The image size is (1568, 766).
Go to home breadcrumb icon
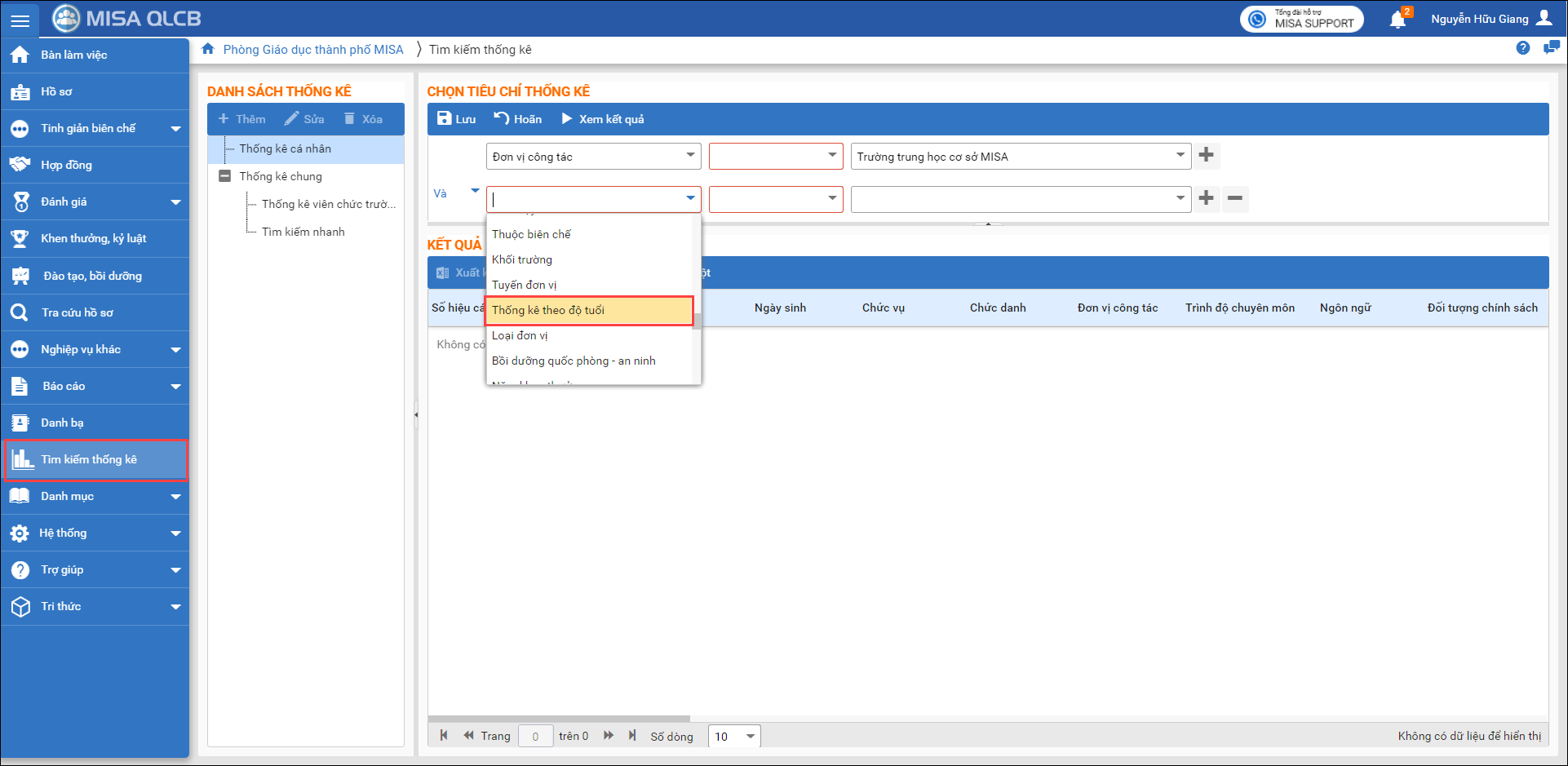(208, 49)
